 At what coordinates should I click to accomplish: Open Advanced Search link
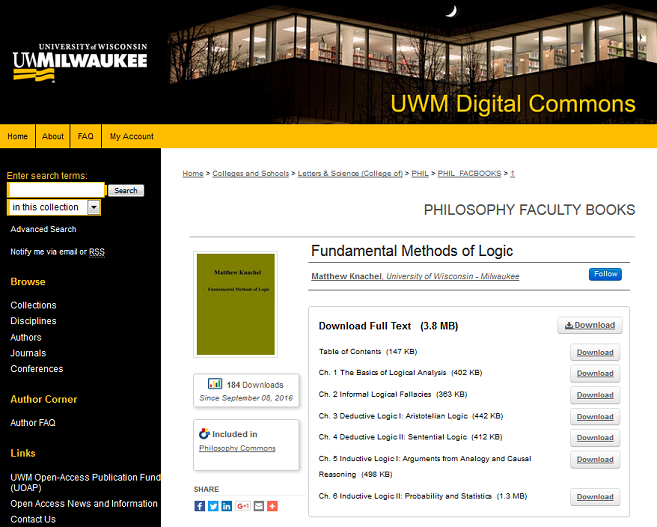pyautogui.click(x=43, y=229)
